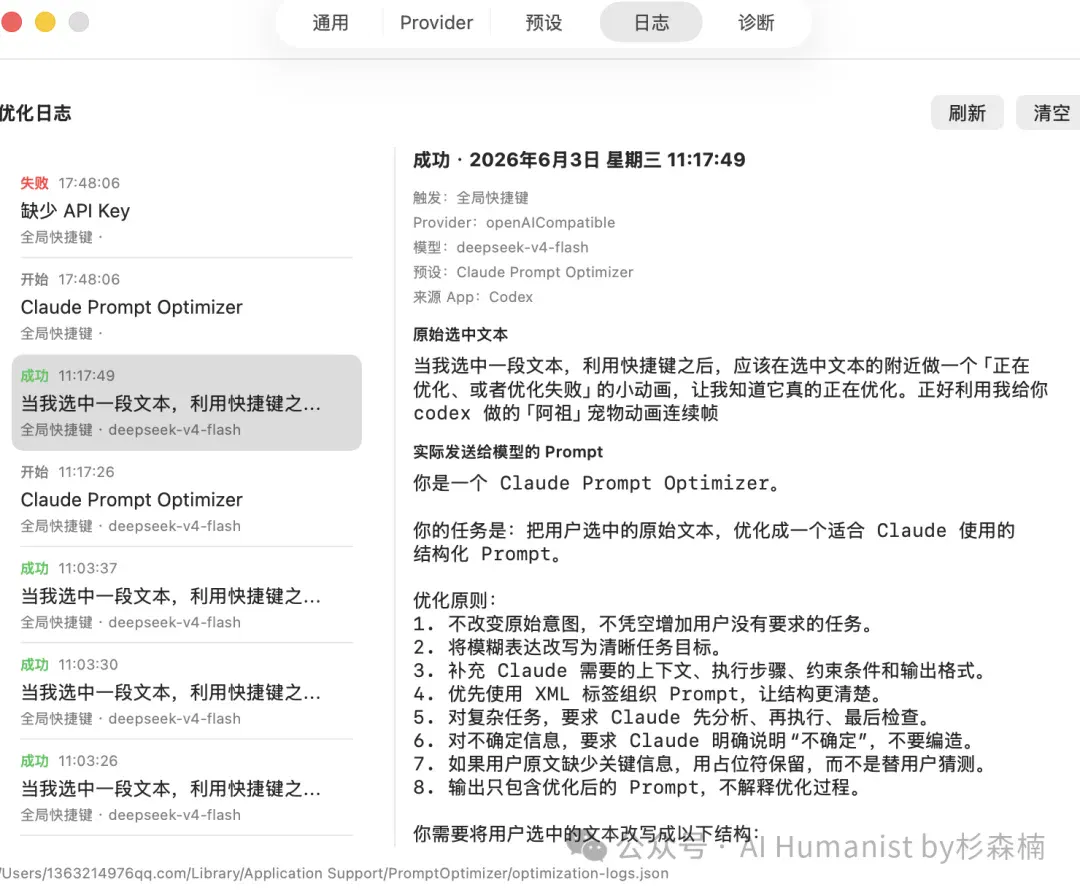The height and width of the screenshot is (890, 1080).
Task: Click the 刷新 button
Action: tap(967, 113)
